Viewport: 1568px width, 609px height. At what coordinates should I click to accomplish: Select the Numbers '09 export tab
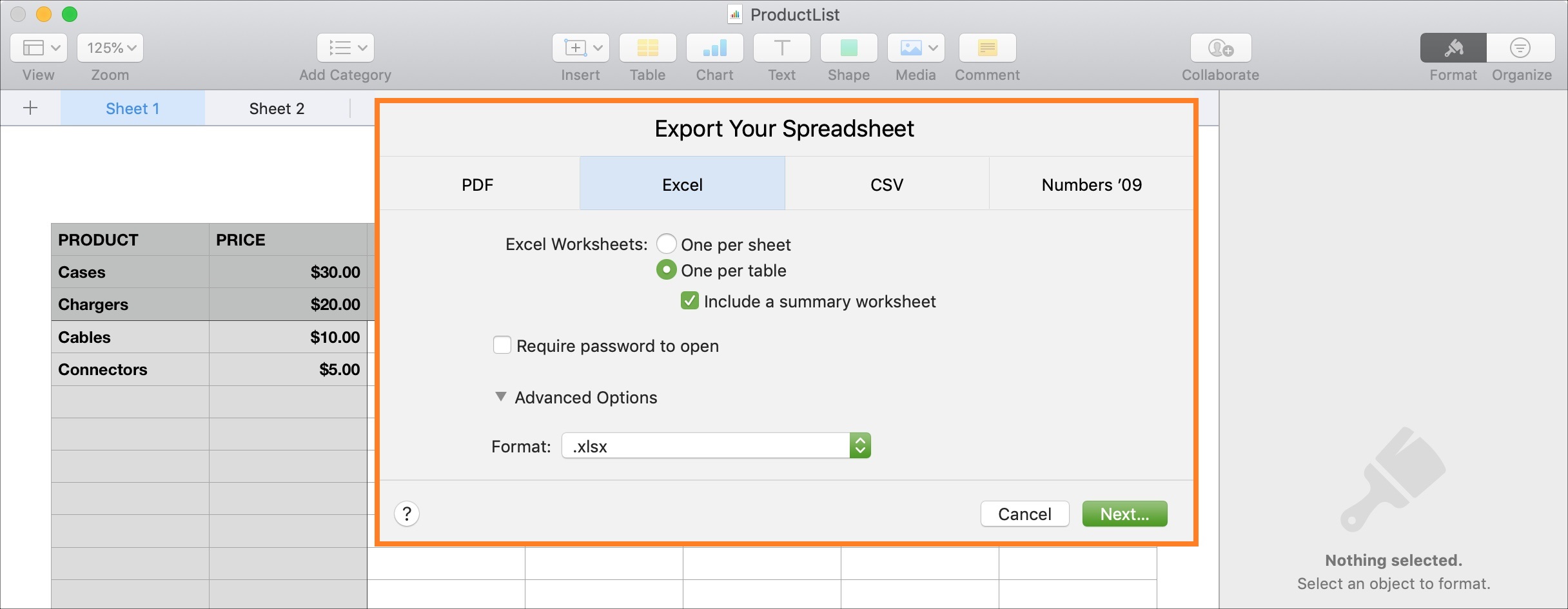click(1092, 184)
